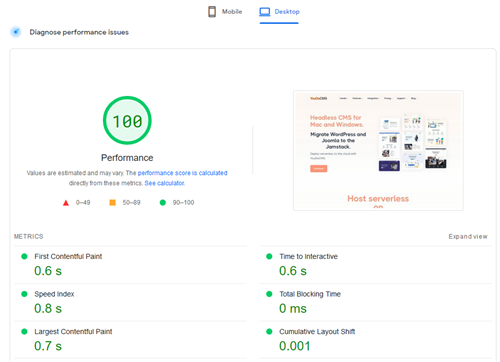
Task: Click the Speed Index metric label
Action: 54,294
